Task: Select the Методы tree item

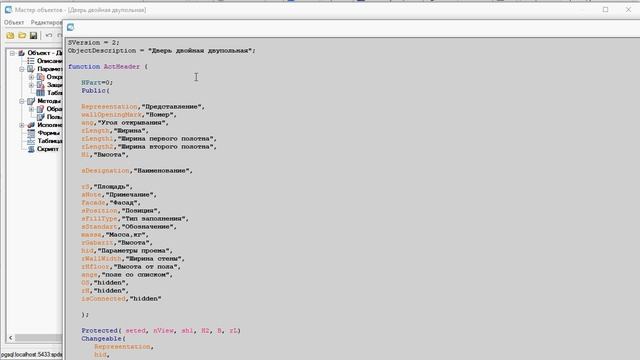Action: [49, 101]
